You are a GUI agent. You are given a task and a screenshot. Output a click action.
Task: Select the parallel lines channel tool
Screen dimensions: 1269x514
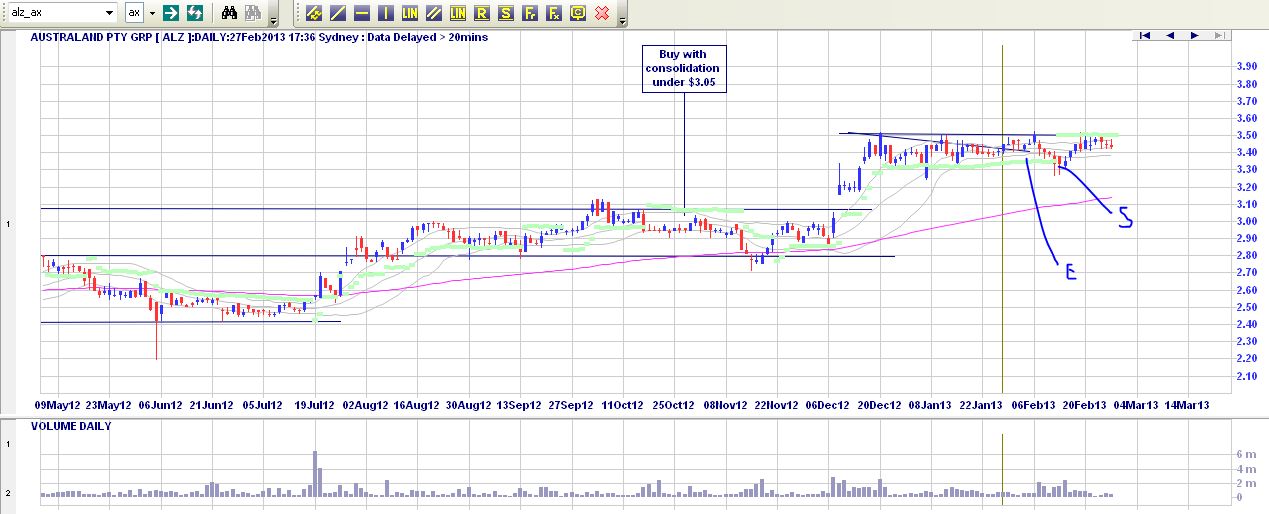point(434,13)
